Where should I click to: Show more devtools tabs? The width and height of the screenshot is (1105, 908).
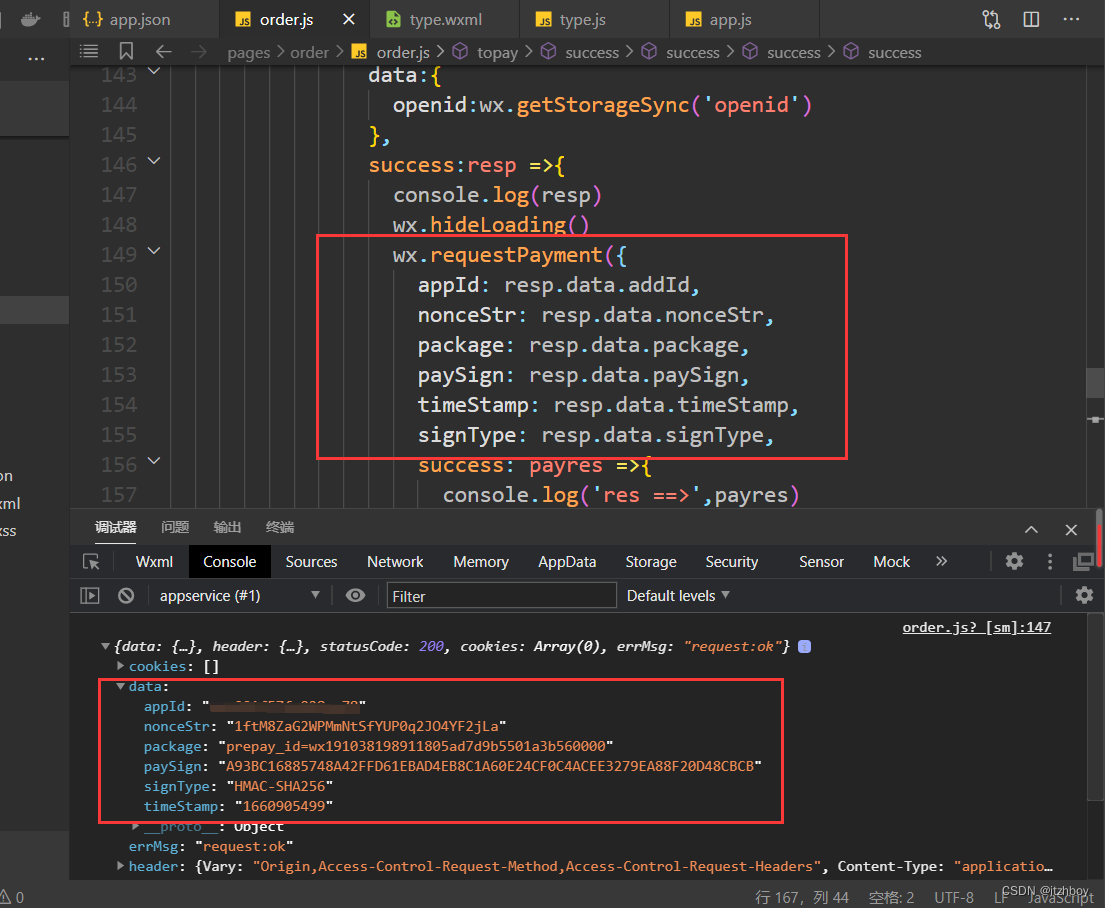[x=942, y=561]
